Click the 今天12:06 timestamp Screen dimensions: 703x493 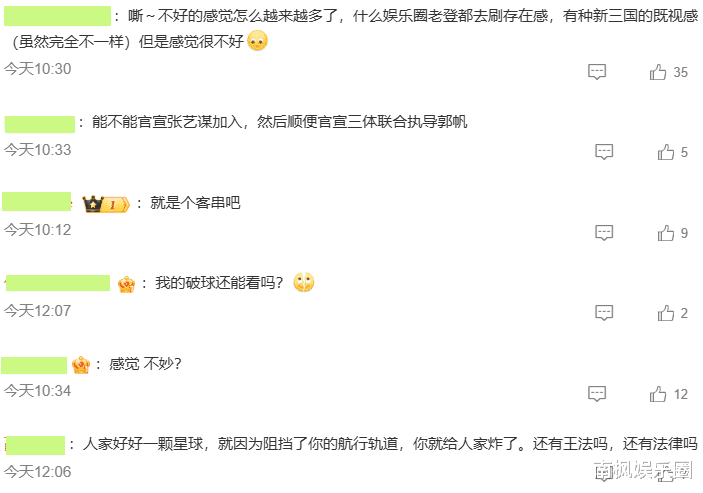click(x=37, y=472)
